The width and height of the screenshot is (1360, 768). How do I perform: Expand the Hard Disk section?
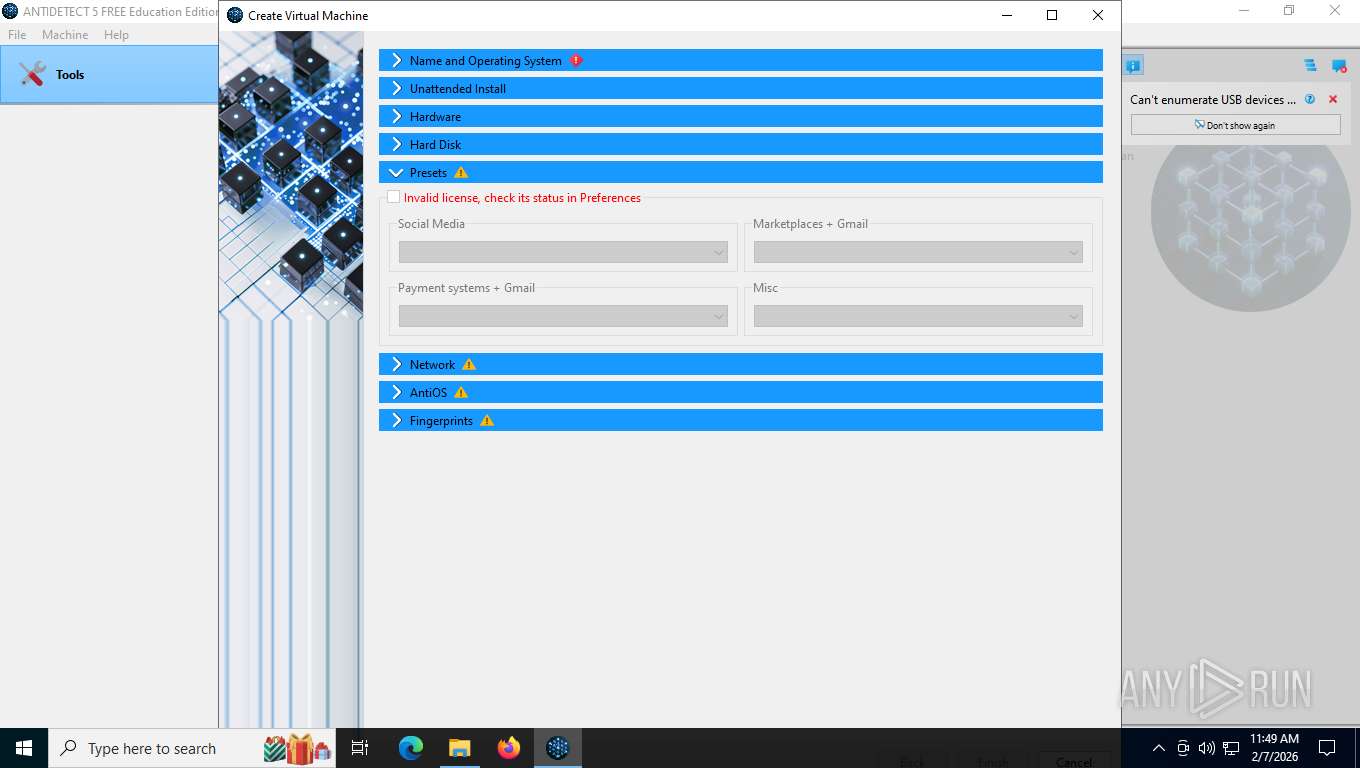pyautogui.click(x=741, y=144)
